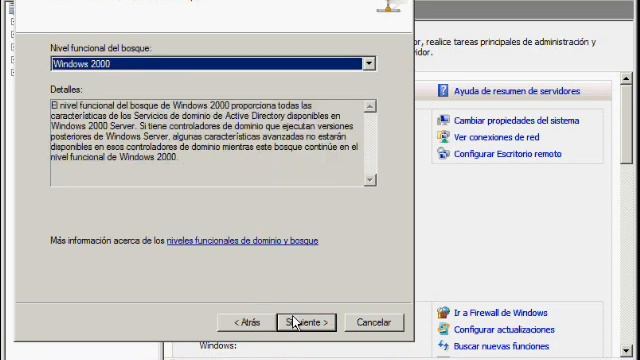Open Ir a Firewall de Windows link
640x360 pixels.
pos(501,313)
